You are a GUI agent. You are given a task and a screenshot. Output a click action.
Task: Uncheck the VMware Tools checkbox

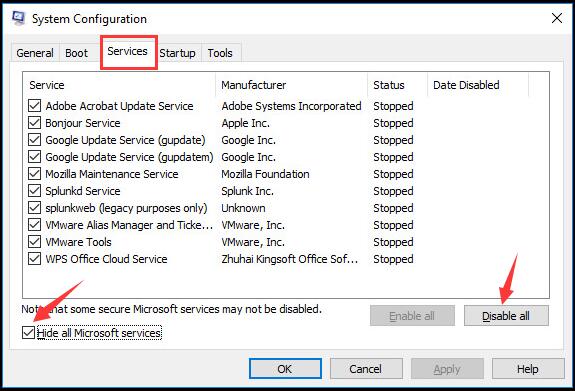(x=34, y=242)
